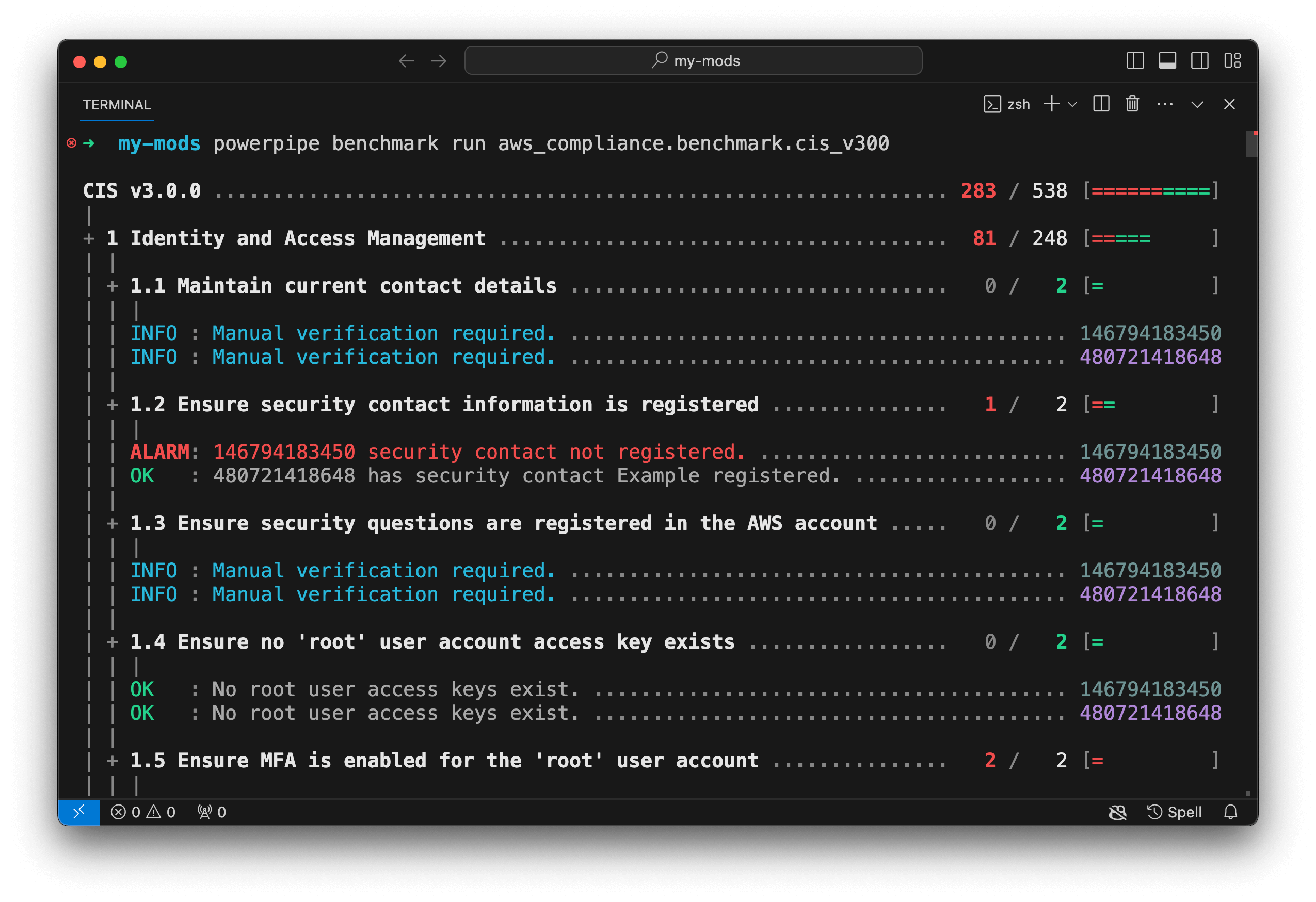
Task: Click the split terminal panel icon
Action: coord(1100,104)
